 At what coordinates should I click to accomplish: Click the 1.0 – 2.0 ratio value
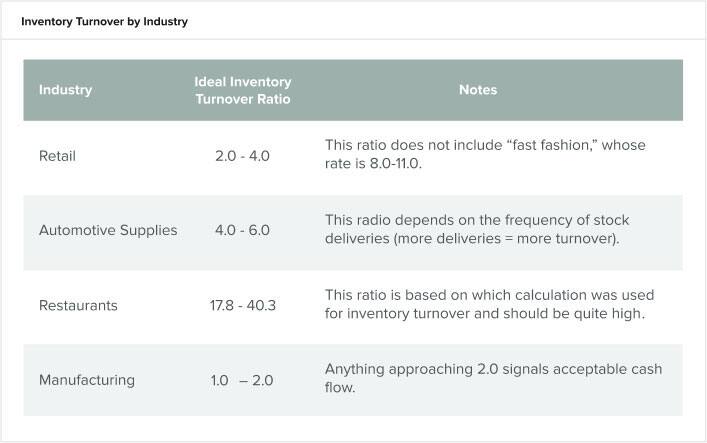pyautogui.click(x=242, y=380)
